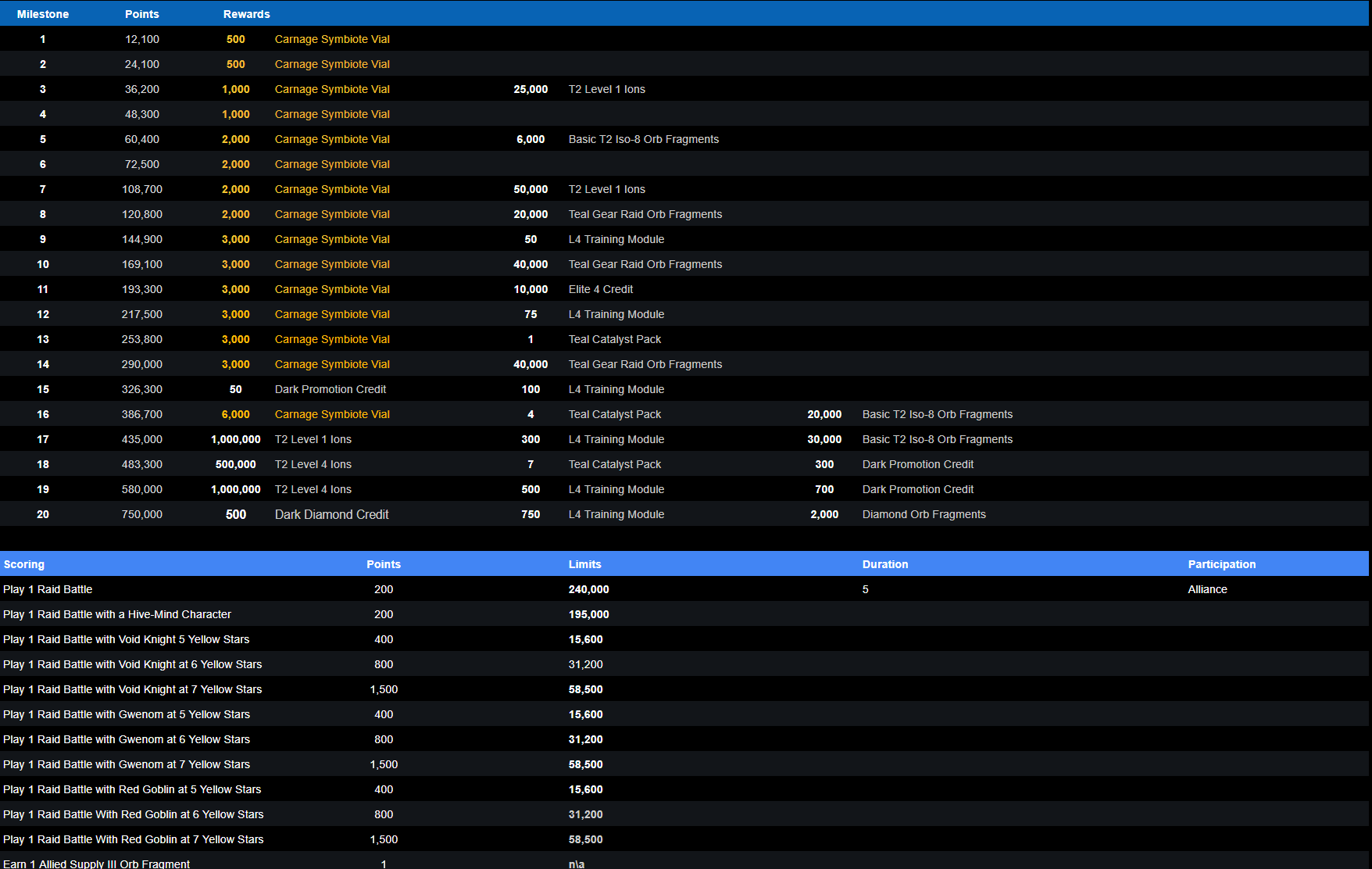
Task: Select the Play 1 Raid Battle row
Action: click(48, 589)
